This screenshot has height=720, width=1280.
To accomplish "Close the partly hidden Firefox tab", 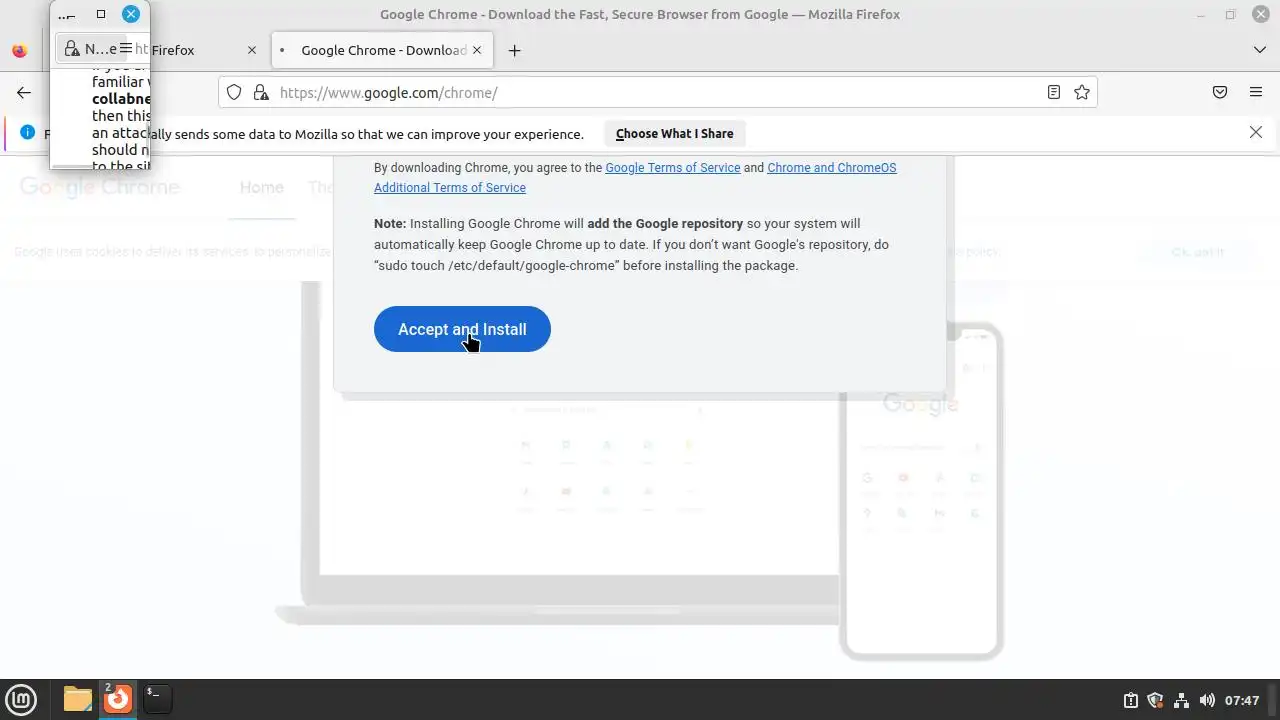I will tap(252, 50).
